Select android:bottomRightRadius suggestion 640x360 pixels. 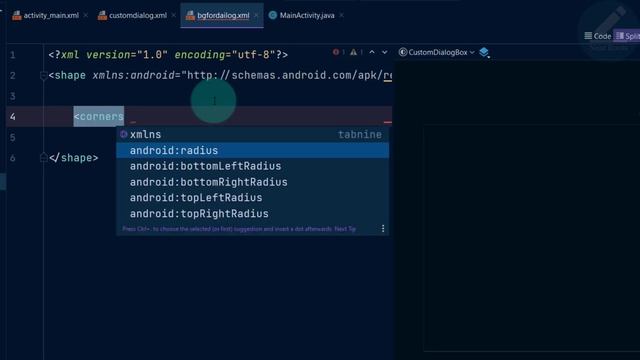click(253, 182)
